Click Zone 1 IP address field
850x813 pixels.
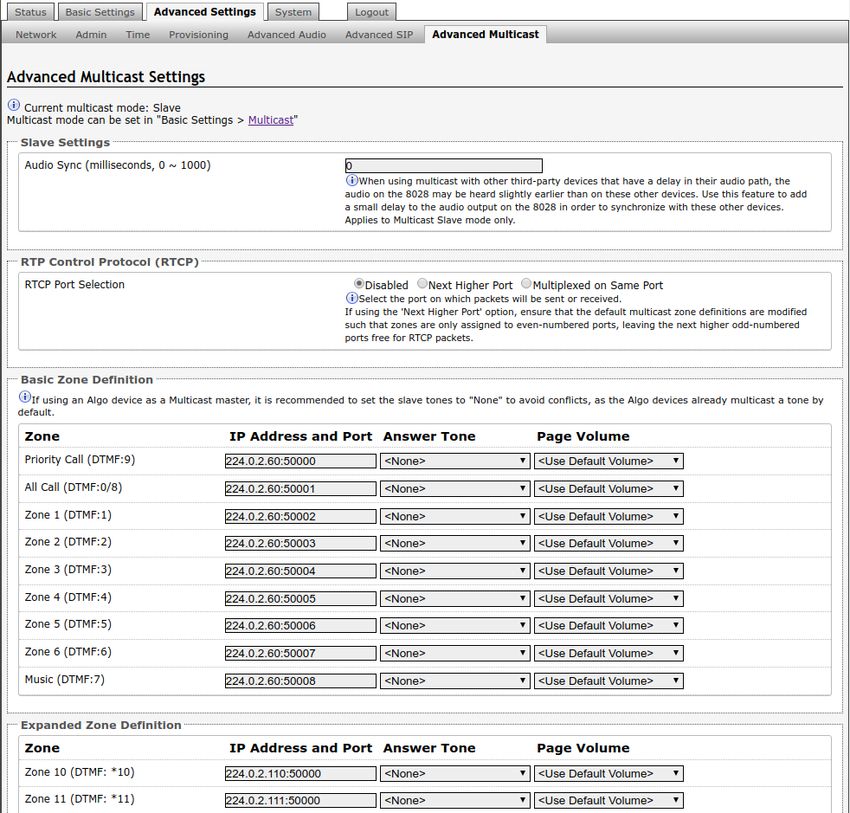(x=300, y=517)
